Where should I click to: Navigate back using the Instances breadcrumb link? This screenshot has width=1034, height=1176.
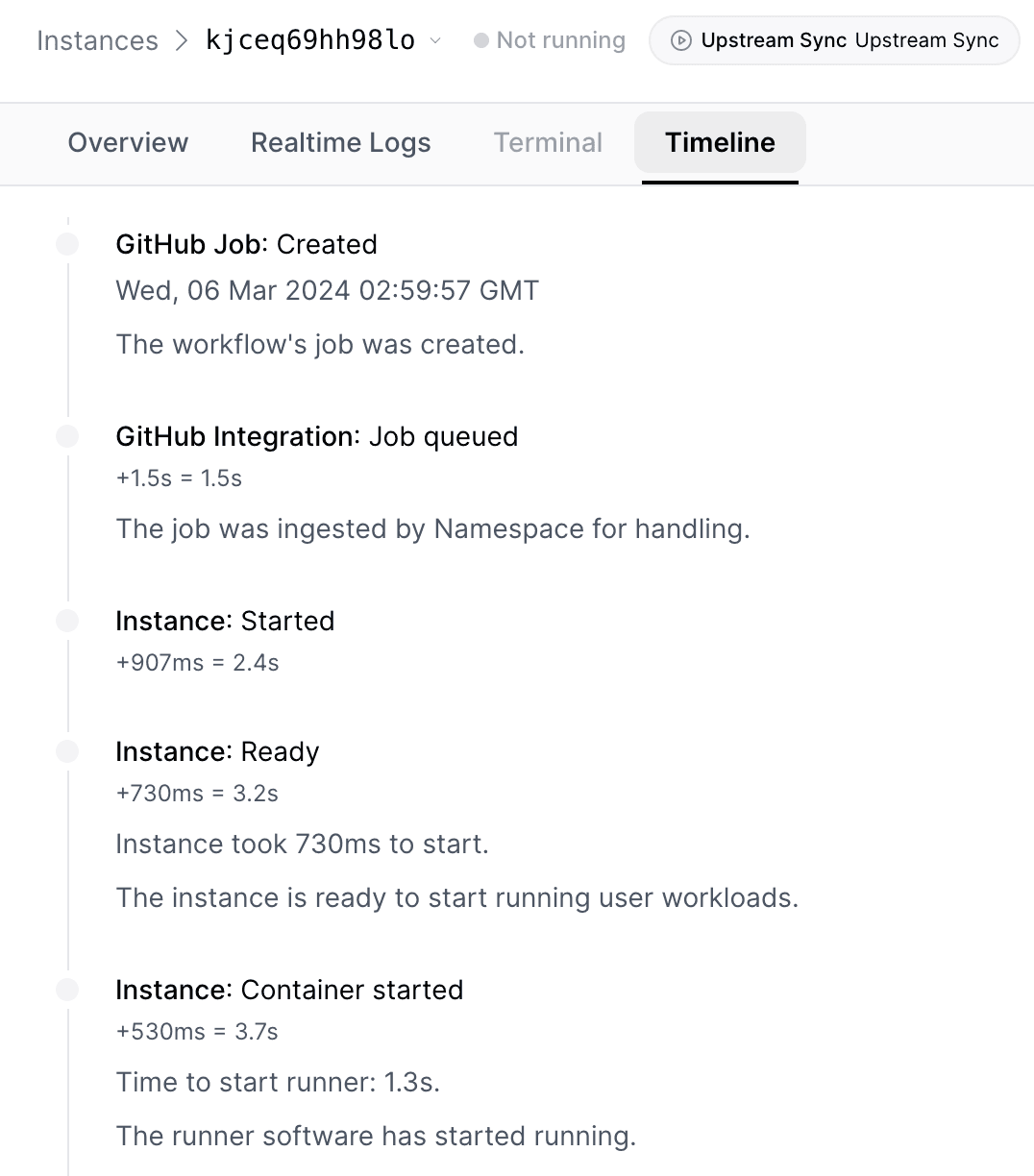tap(96, 40)
